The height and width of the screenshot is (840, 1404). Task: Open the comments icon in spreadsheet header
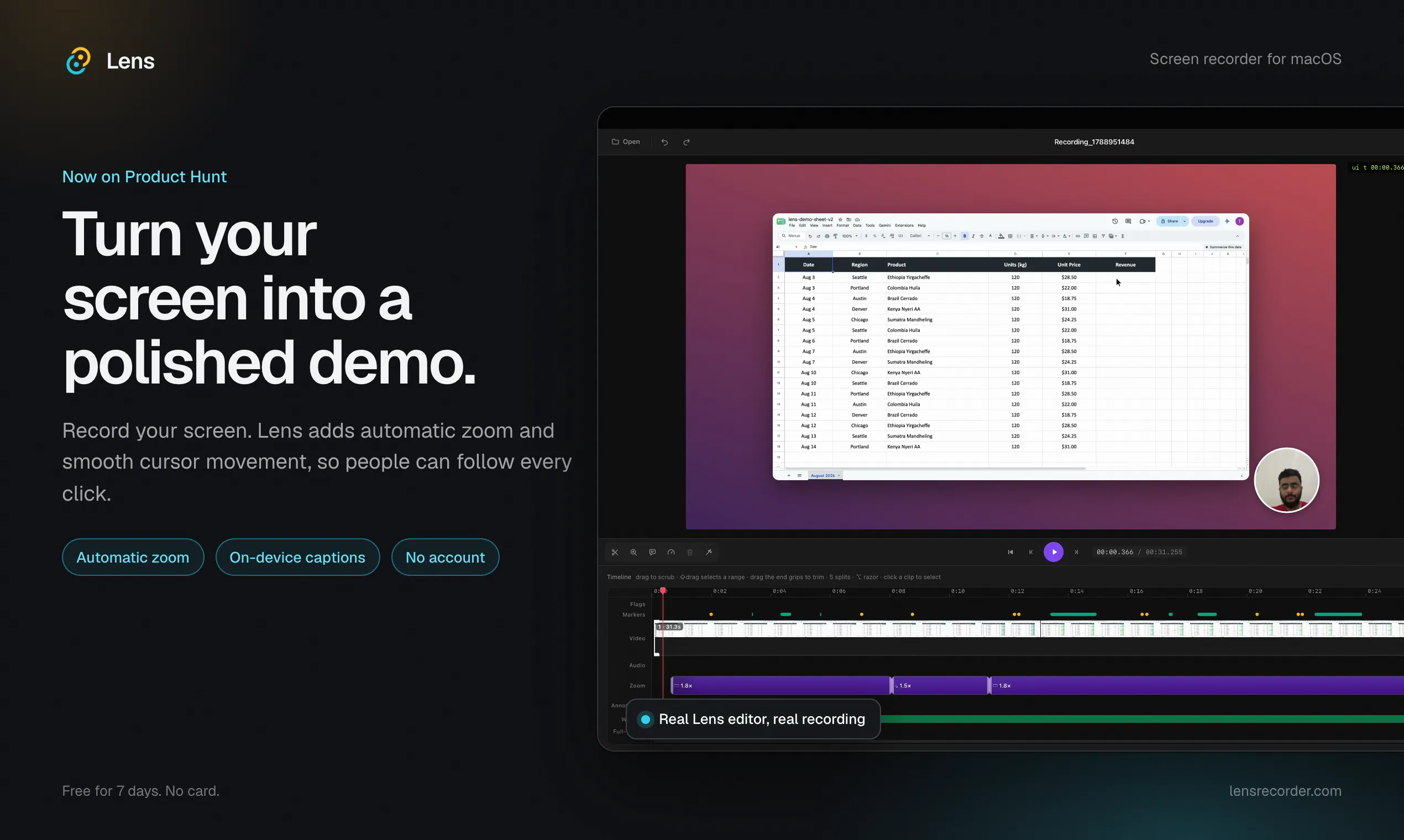1128,221
